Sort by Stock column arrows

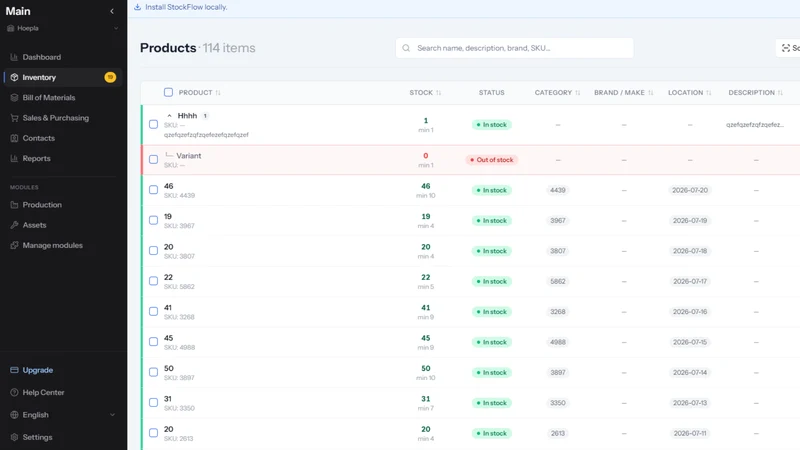[439, 93]
